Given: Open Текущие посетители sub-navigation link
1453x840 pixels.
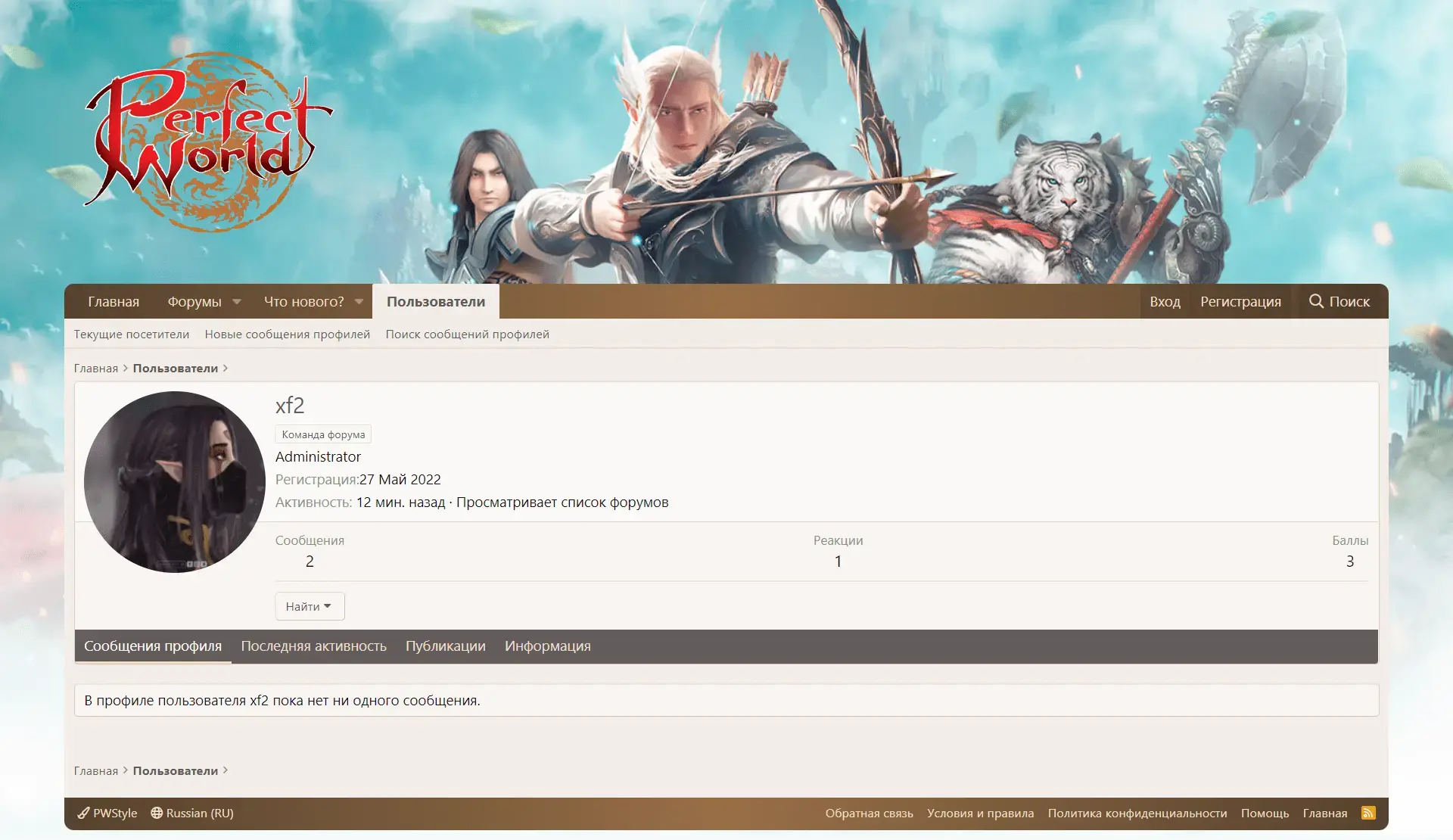Looking at the screenshot, I should pos(132,334).
